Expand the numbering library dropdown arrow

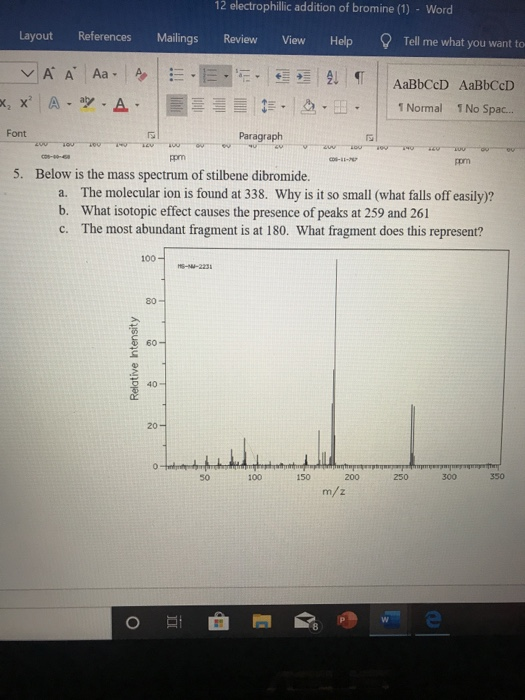(225, 76)
